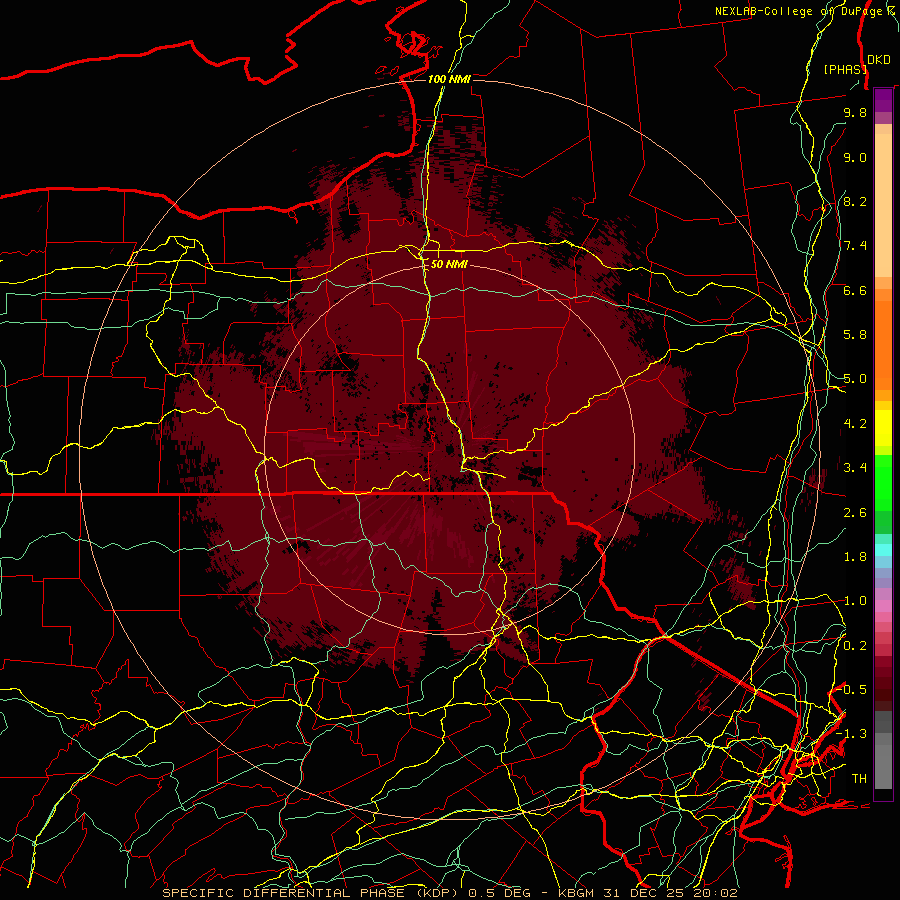This screenshot has width=900, height=900.
Task: Click the 9.0 color scale value
Action: point(855,157)
